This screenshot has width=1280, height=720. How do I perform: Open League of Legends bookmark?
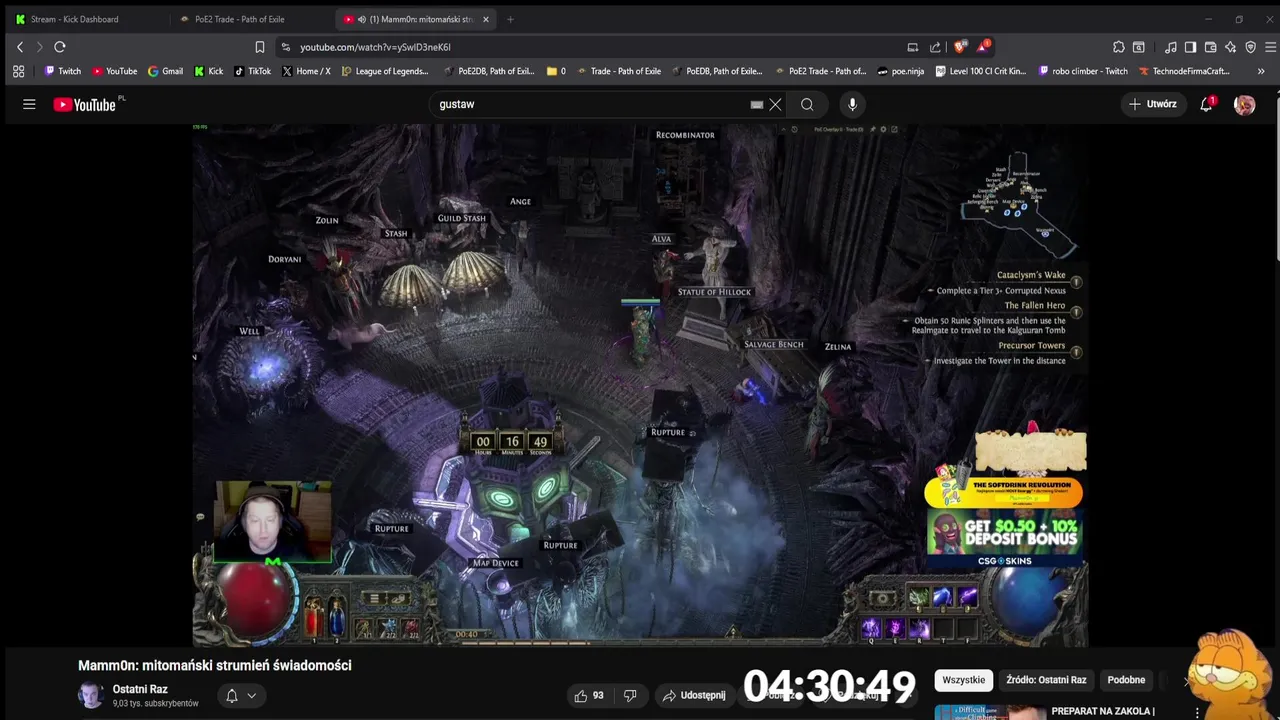(x=385, y=71)
